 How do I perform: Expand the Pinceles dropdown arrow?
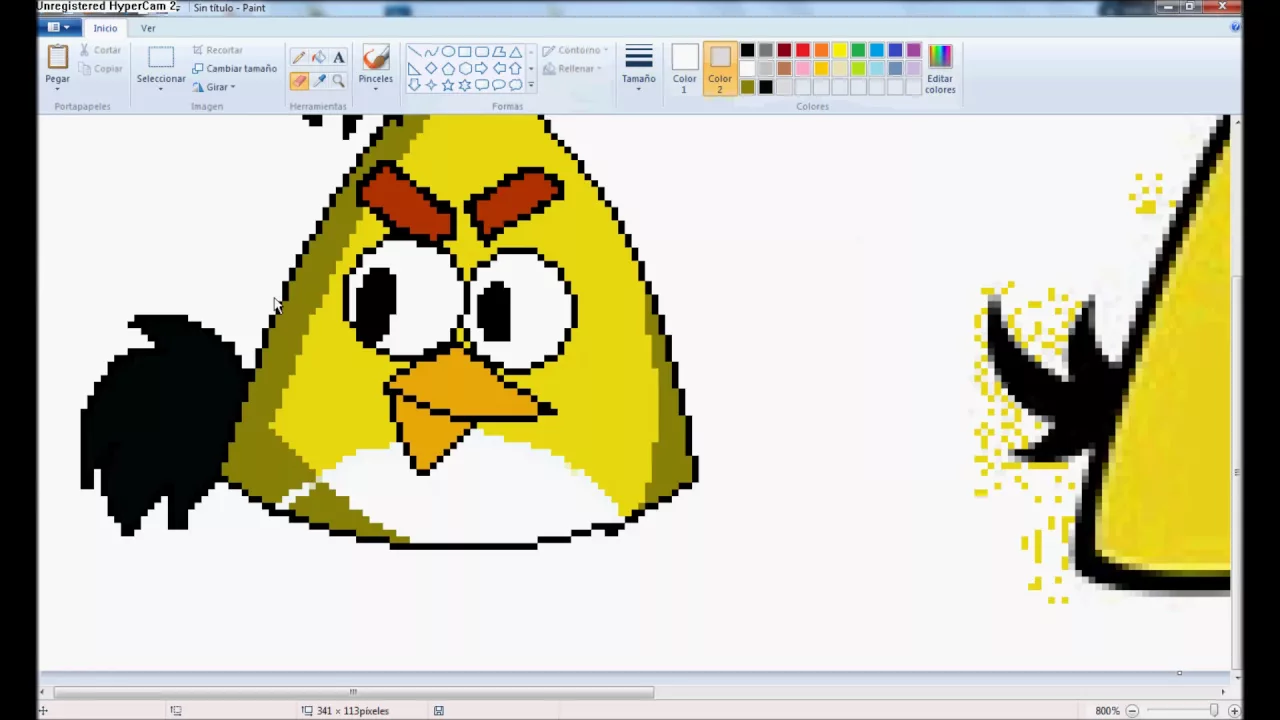pos(376,89)
